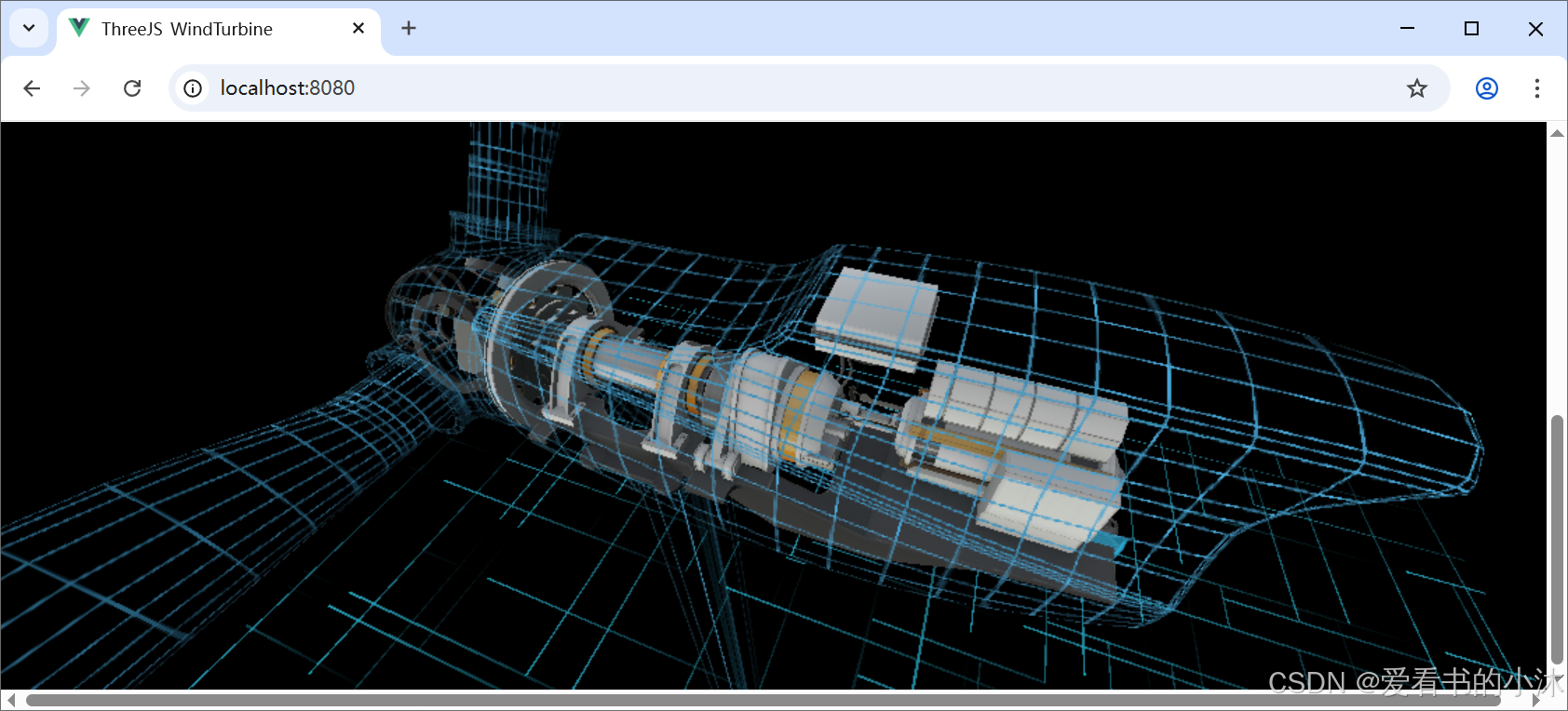Close the browser window
Image resolution: width=1568 pixels, height=711 pixels.
tap(1536, 28)
